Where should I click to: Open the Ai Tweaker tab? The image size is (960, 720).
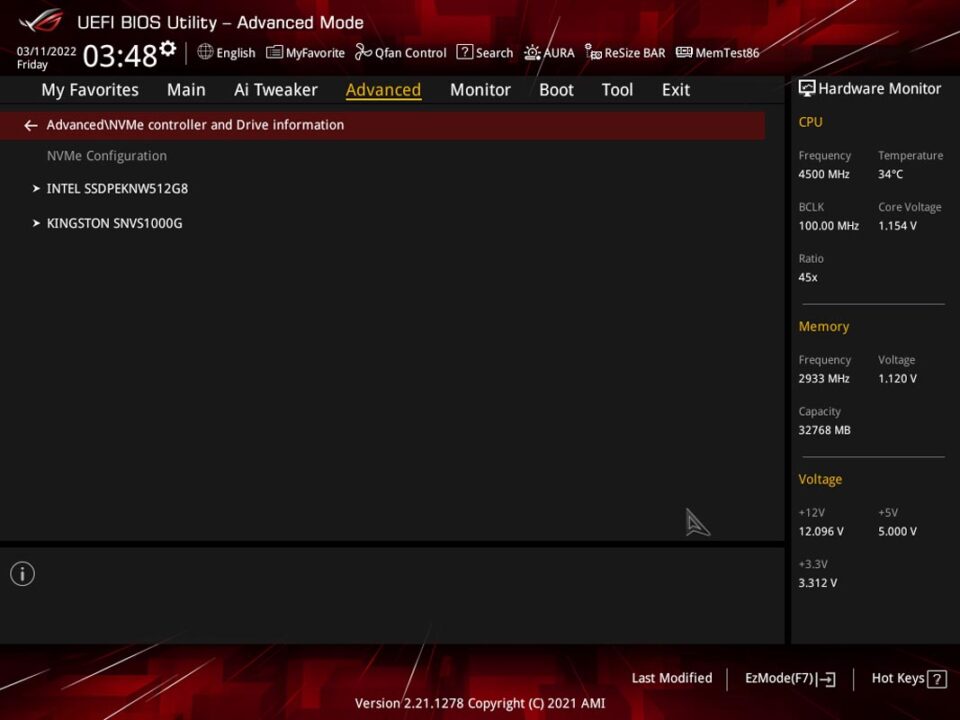(x=276, y=90)
